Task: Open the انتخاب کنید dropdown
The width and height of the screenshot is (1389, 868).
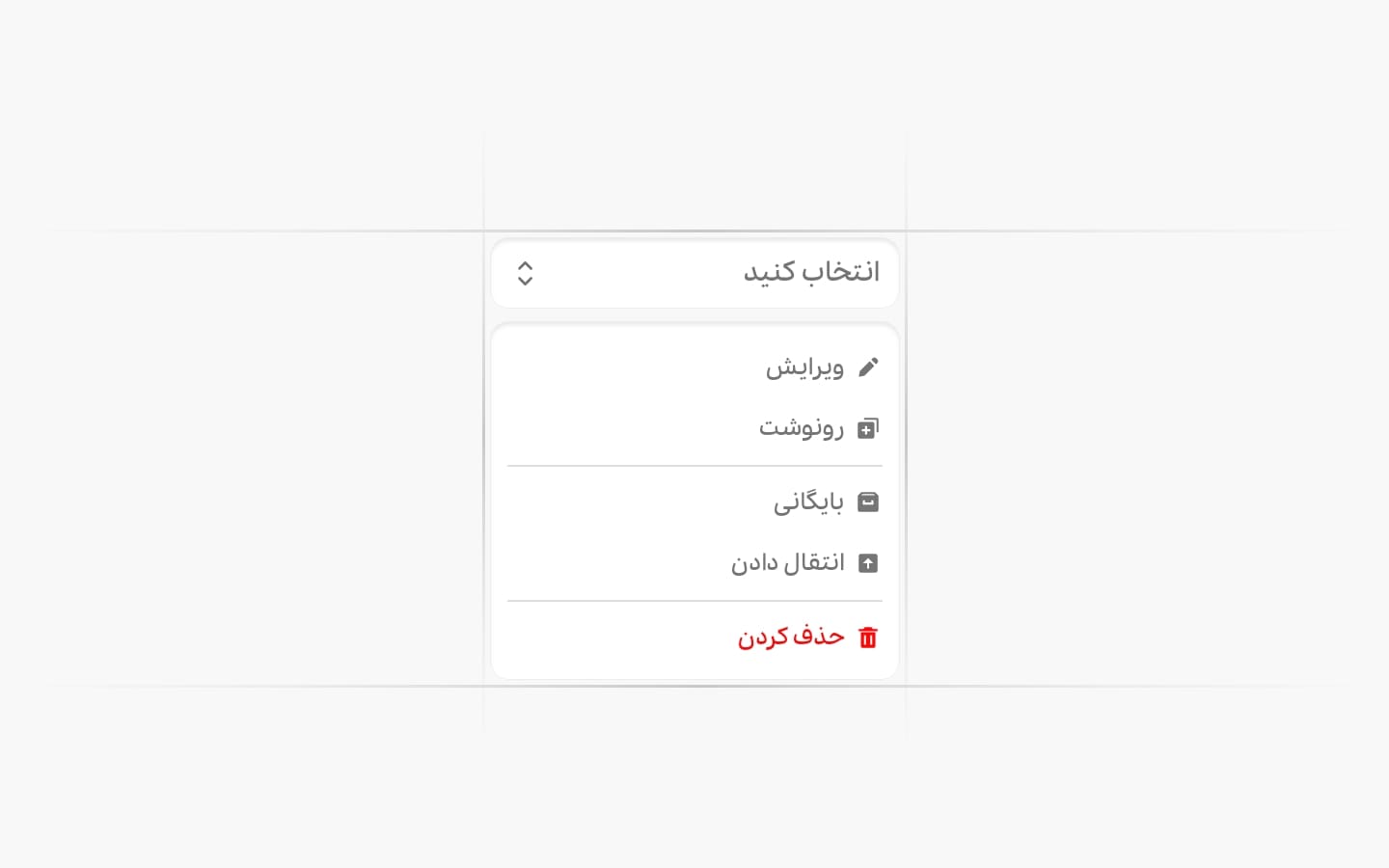Action: coord(694,273)
